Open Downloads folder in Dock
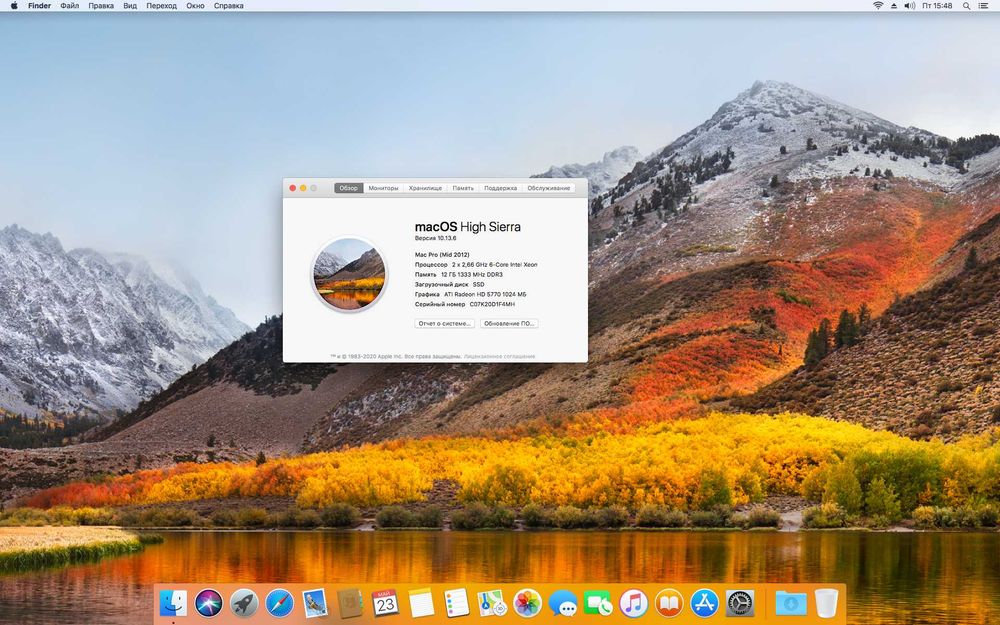This screenshot has height=625, width=1000. click(x=791, y=603)
